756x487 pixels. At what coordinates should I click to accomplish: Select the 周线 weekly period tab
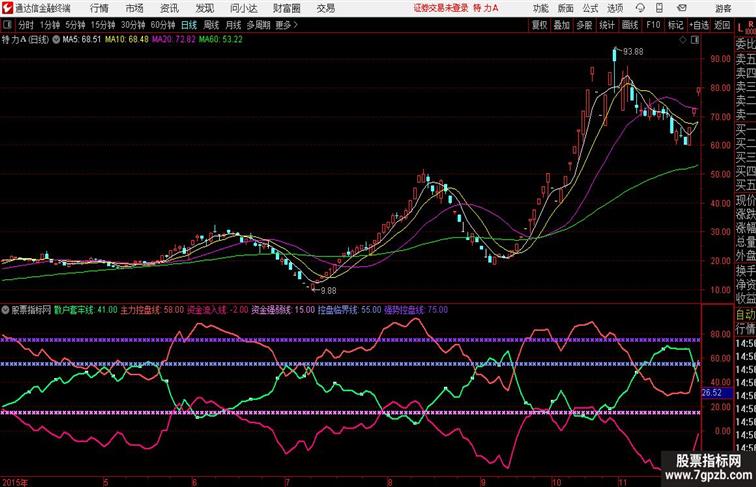point(211,25)
